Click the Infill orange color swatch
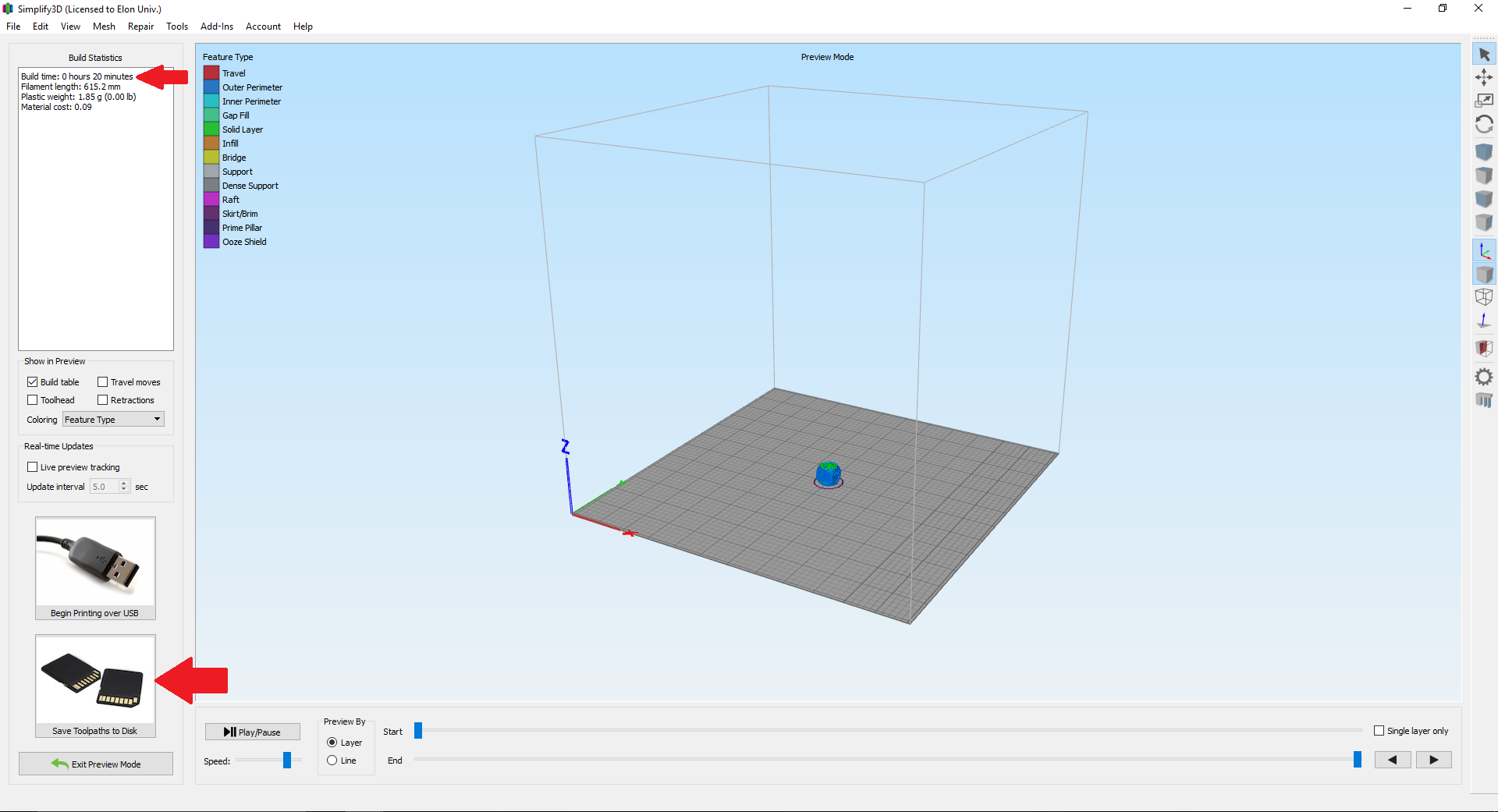This screenshot has width=1498, height=812. (211, 143)
